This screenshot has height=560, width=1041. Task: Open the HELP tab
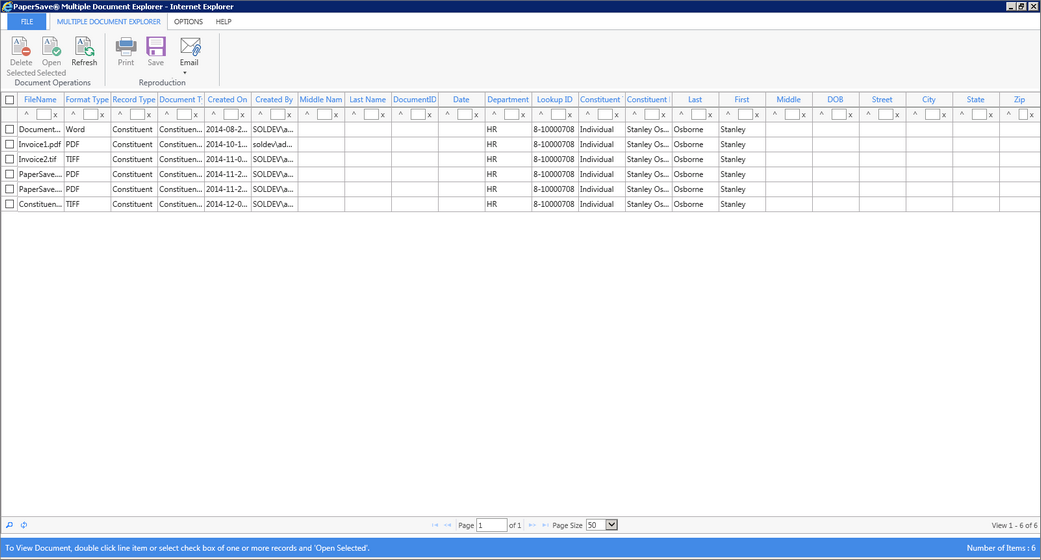tap(224, 21)
